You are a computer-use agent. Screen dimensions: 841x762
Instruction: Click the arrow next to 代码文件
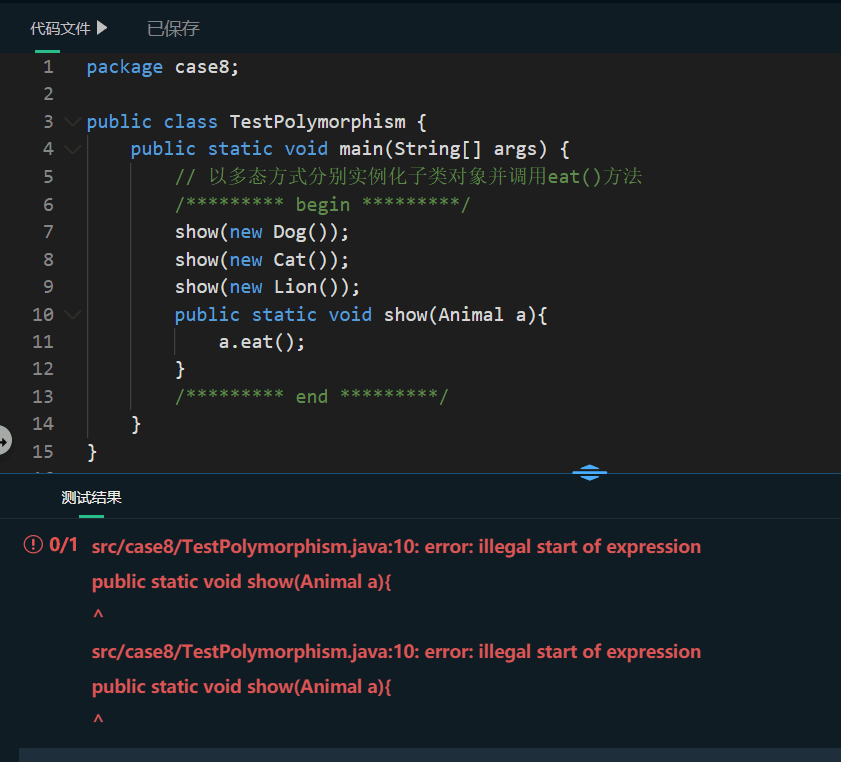(x=102, y=28)
